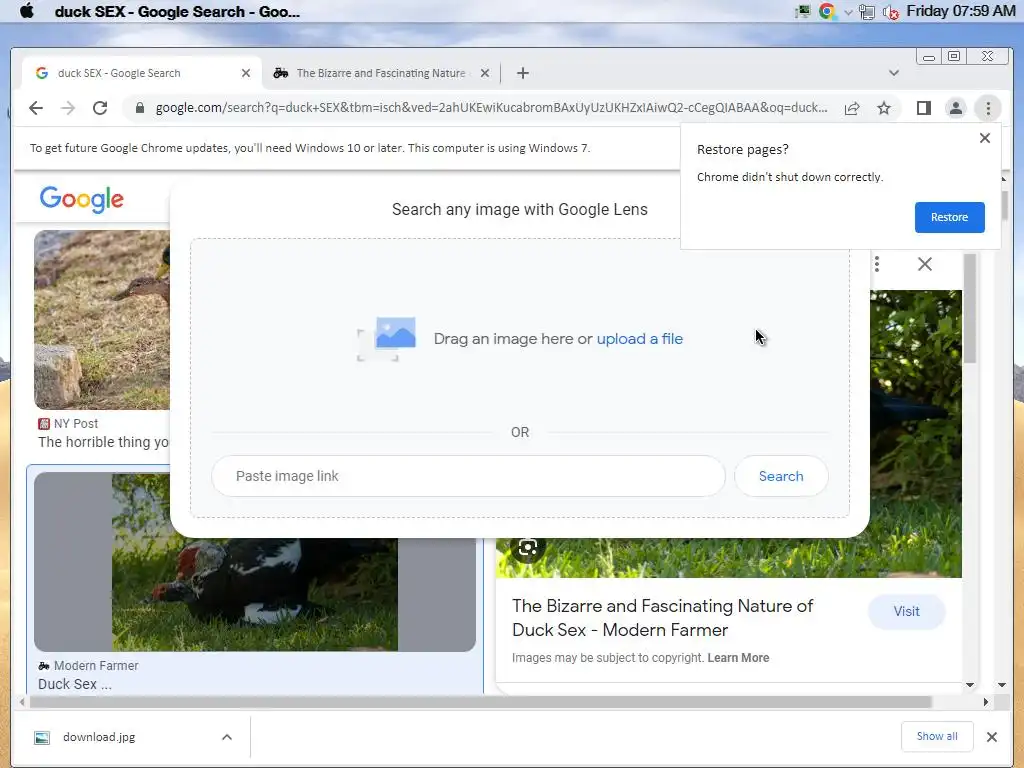Viewport: 1024px width, 768px height.
Task: Open the image preview three-dot options
Action: (877, 264)
